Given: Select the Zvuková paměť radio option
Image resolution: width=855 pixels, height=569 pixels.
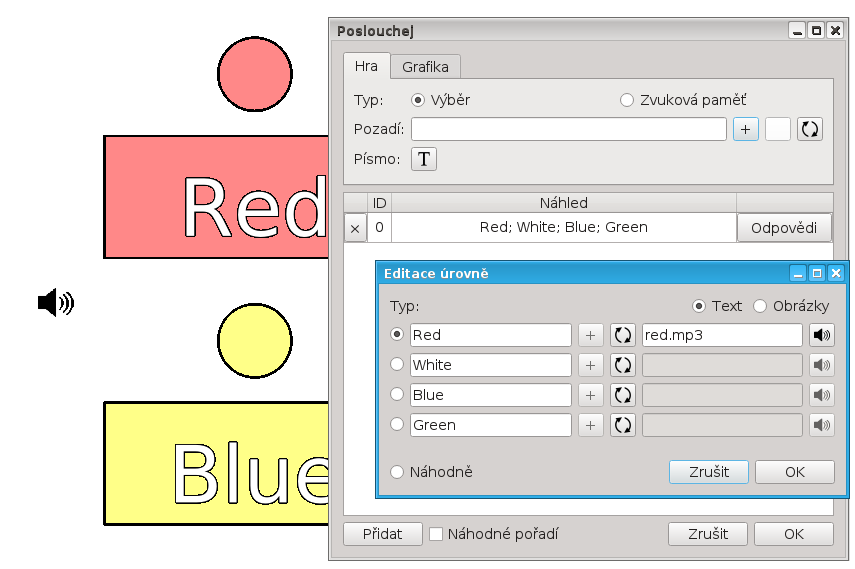Looking at the screenshot, I should (x=627, y=100).
